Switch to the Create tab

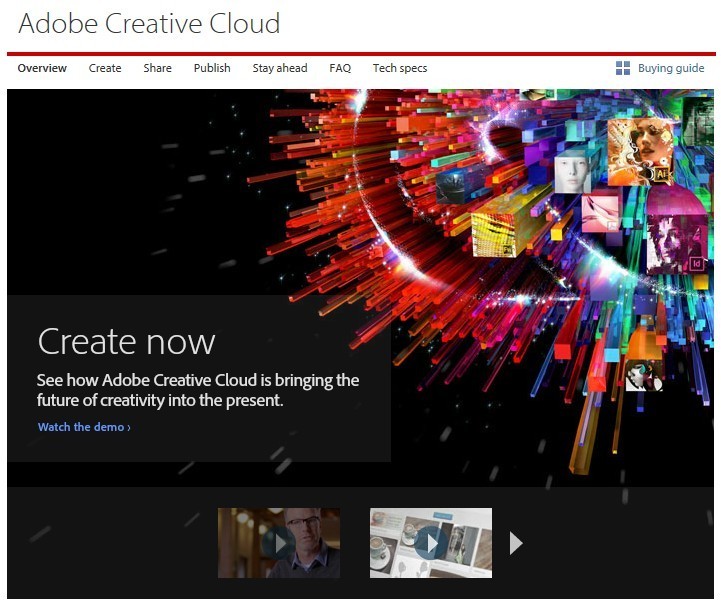[105, 68]
